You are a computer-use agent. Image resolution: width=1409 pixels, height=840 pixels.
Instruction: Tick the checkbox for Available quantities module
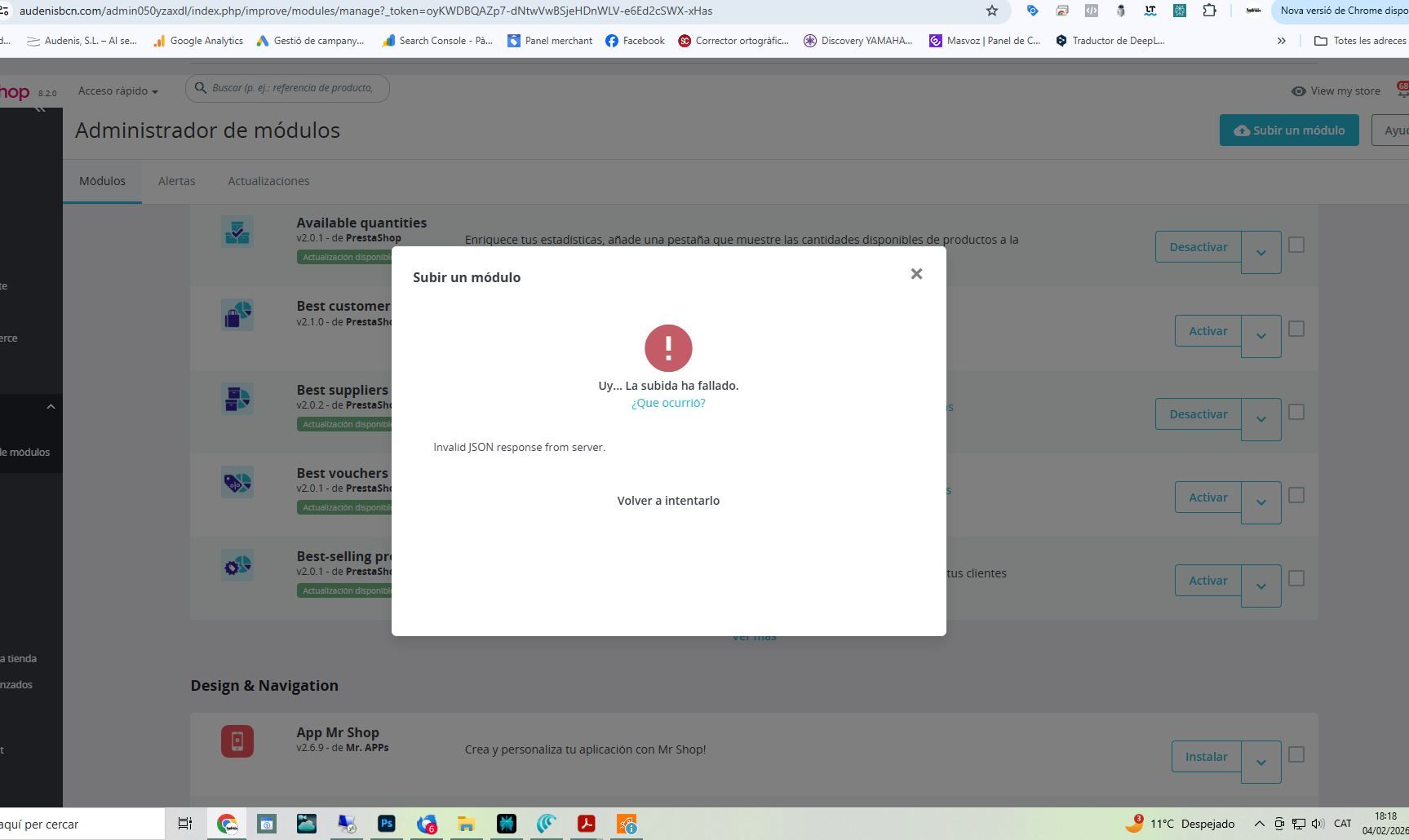(1296, 245)
